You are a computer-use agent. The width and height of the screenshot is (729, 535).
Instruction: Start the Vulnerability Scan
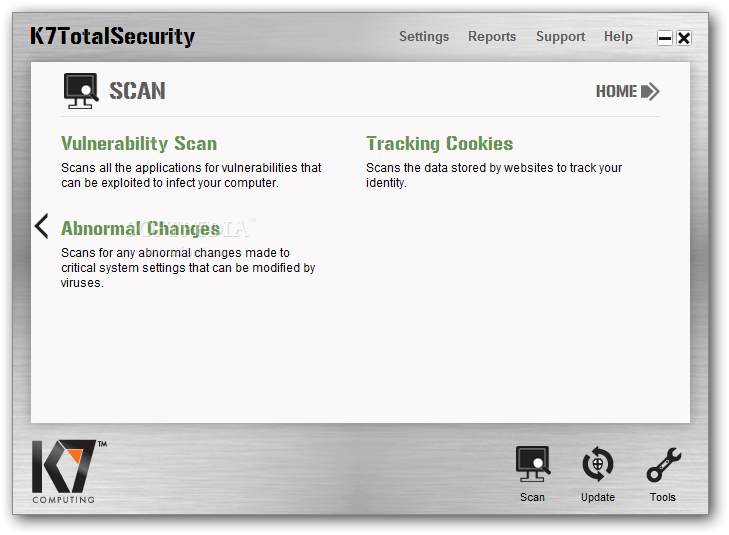pos(139,143)
